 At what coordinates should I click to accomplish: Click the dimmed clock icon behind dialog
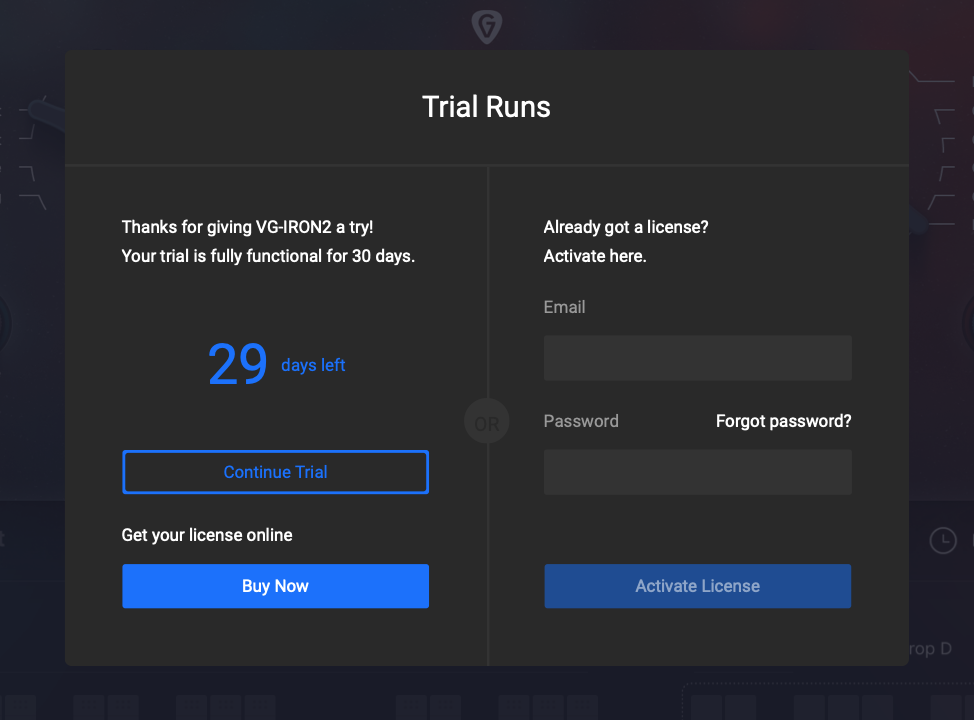[942, 540]
